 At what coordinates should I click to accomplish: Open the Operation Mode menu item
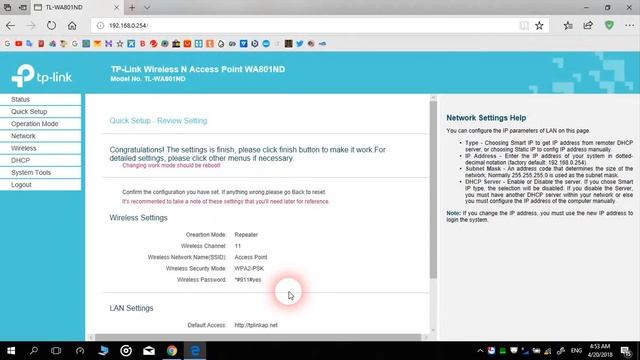point(40,124)
